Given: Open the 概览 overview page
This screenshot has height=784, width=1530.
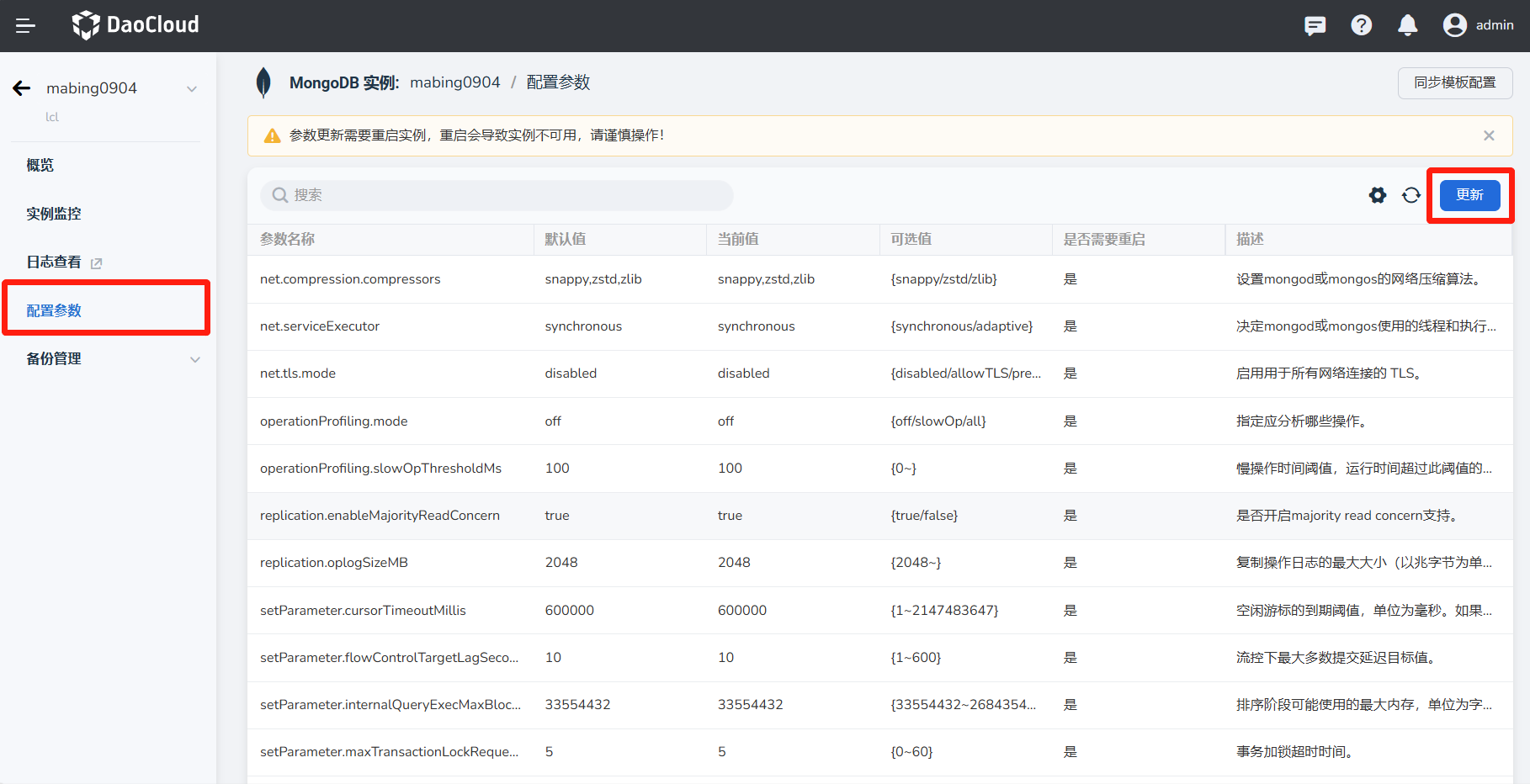Looking at the screenshot, I should coord(40,165).
